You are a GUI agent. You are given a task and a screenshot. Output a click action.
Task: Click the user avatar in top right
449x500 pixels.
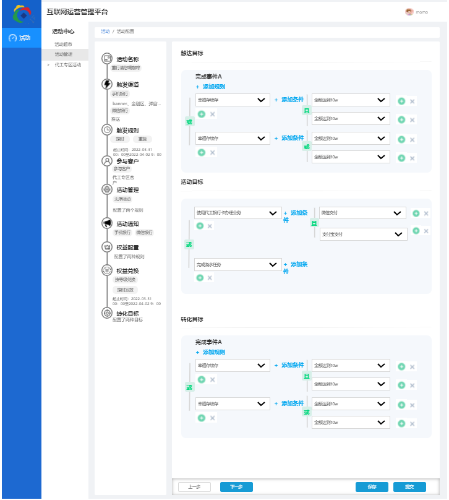pos(409,12)
